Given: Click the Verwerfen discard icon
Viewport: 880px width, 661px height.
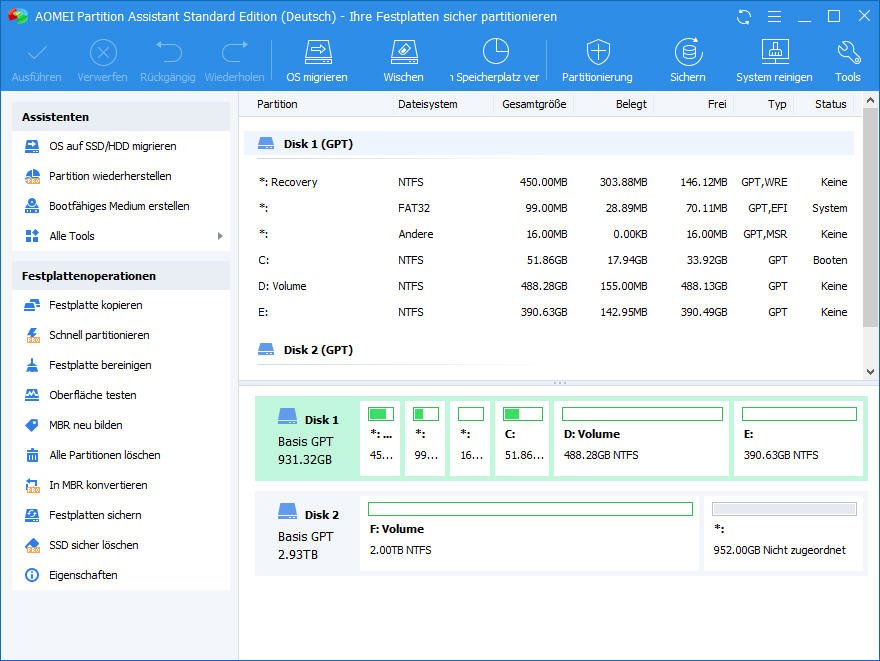Looking at the screenshot, I should (x=103, y=53).
